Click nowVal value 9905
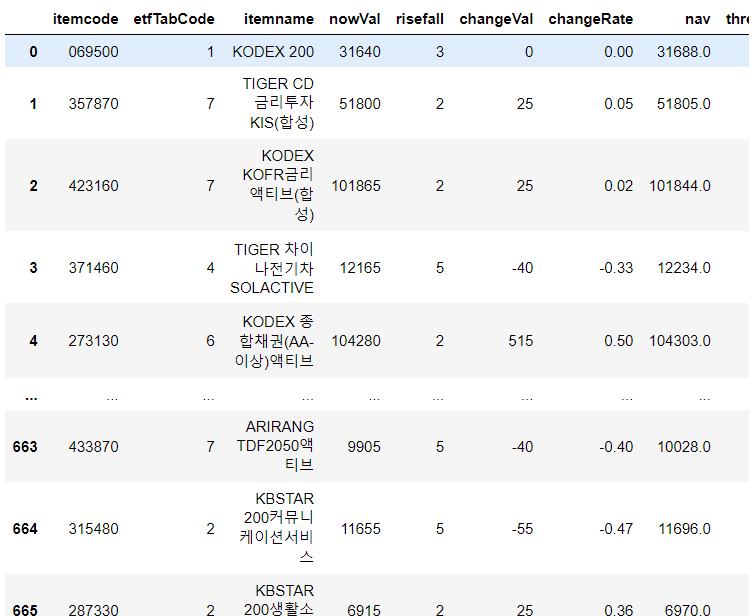Image resolution: width=755 pixels, height=616 pixels. [364, 446]
